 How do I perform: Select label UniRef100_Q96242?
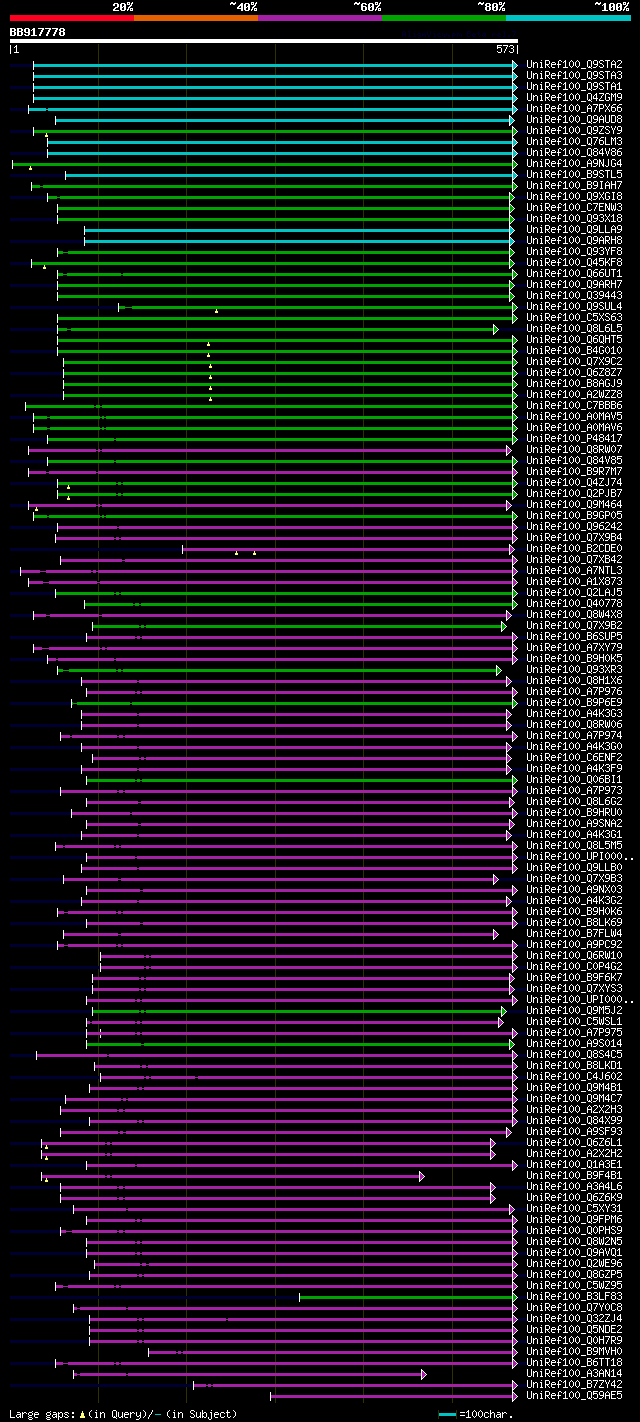click(x=574, y=527)
